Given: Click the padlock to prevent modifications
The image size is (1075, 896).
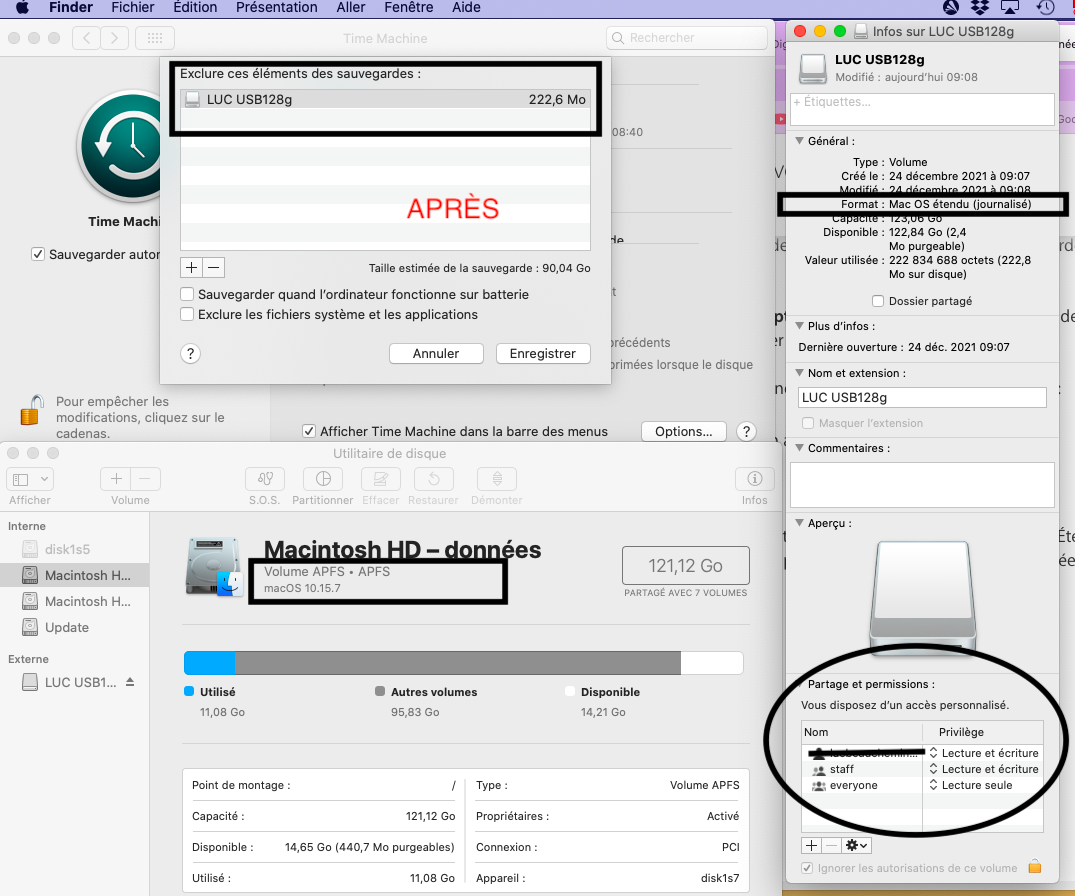Looking at the screenshot, I should (32, 410).
